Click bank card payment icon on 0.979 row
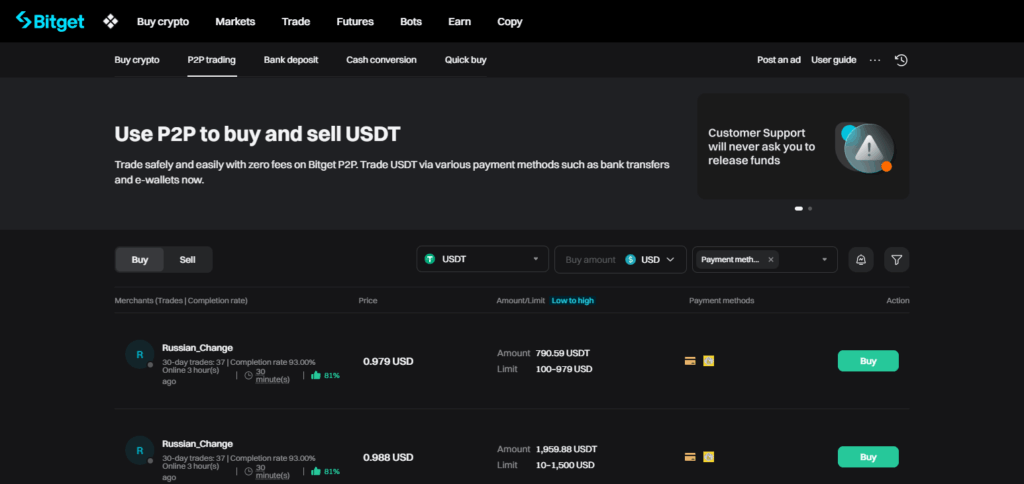This screenshot has height=484, width=1024. (690, 361)
